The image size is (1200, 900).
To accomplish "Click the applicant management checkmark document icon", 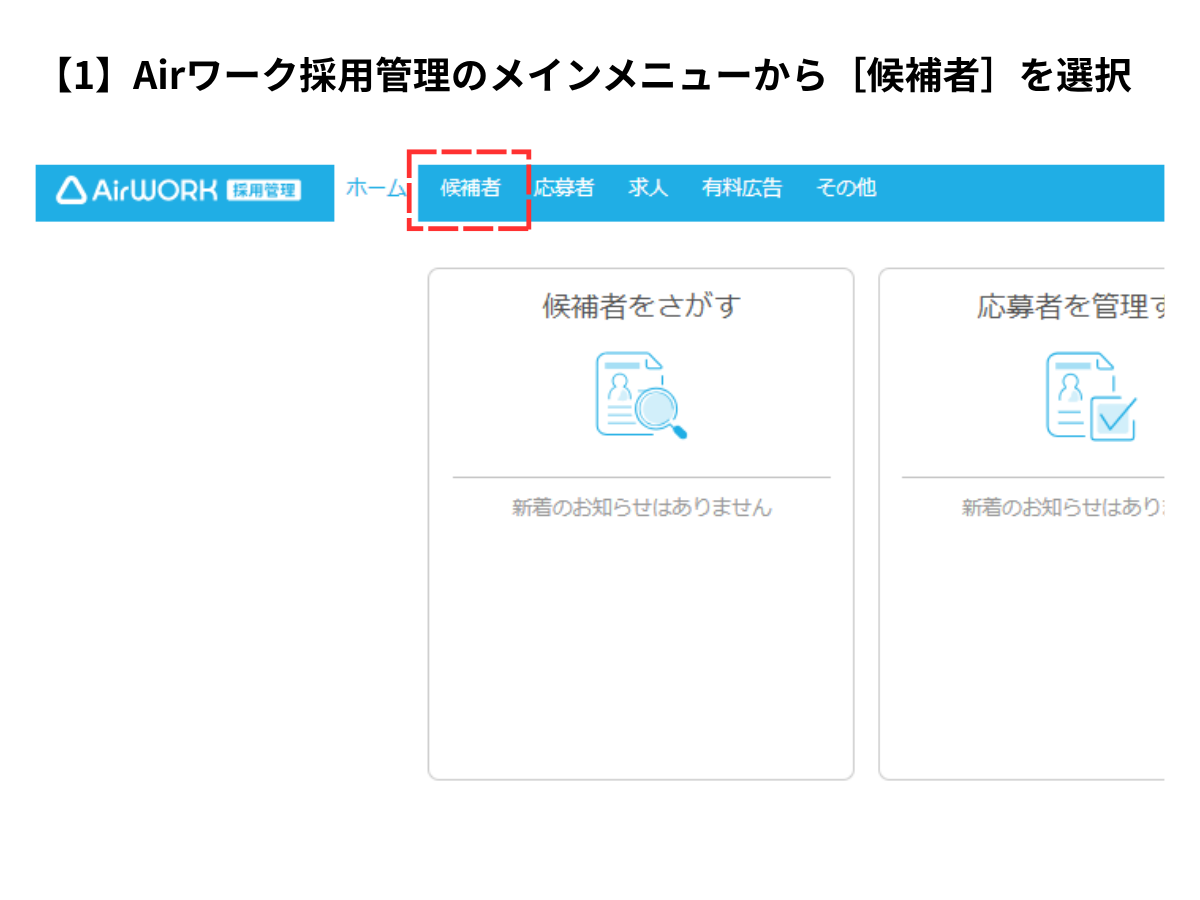I will tap(1091, 396).
